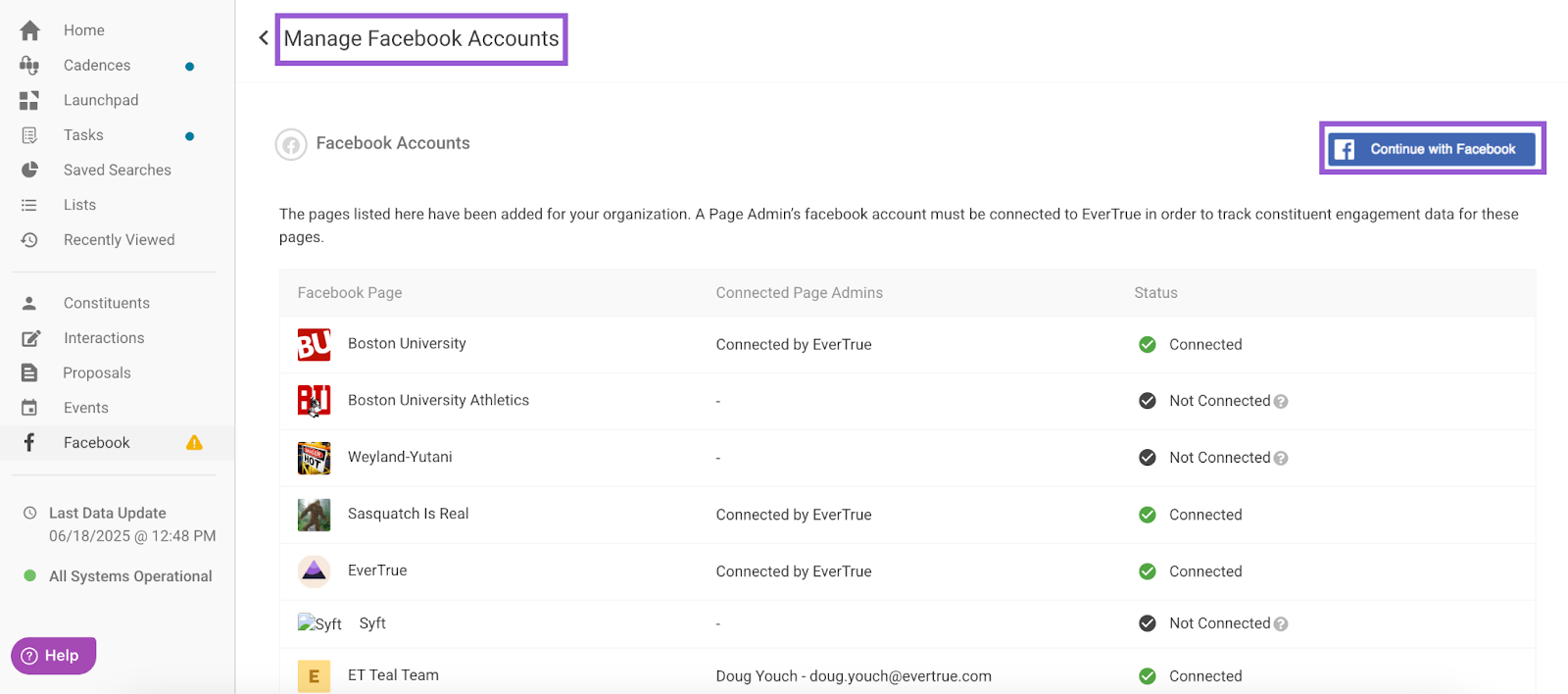Screen dimensions: 1568x694
Task: Click the ET Teal Team yellow E thumbnail
Action: [x=314, y=676]
